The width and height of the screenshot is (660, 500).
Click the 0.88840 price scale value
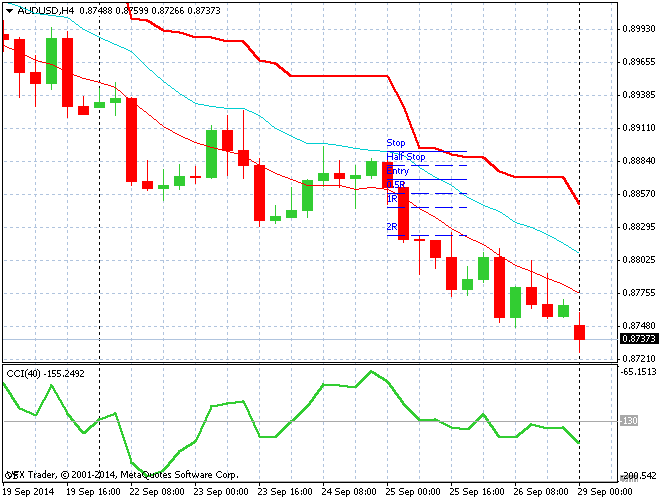click(639, 161)
